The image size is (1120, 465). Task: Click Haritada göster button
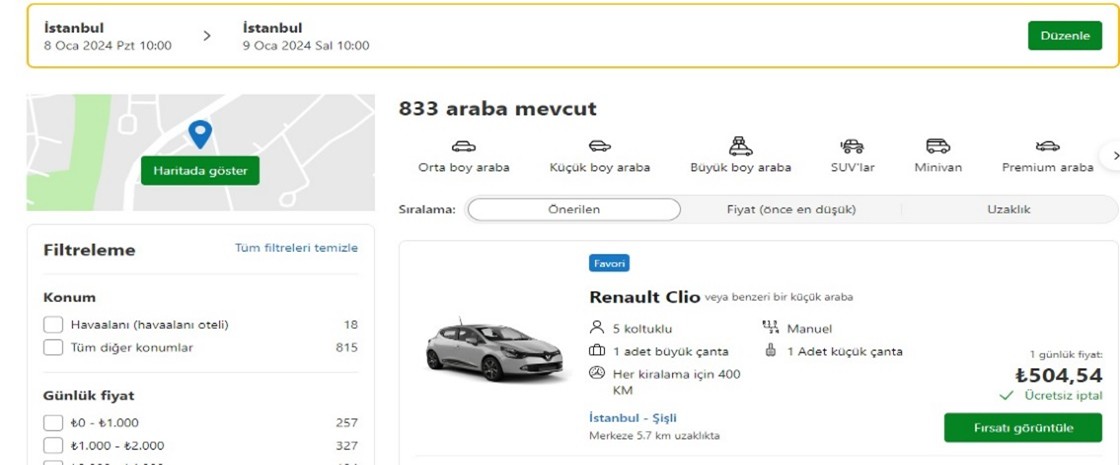pos(200,171)
